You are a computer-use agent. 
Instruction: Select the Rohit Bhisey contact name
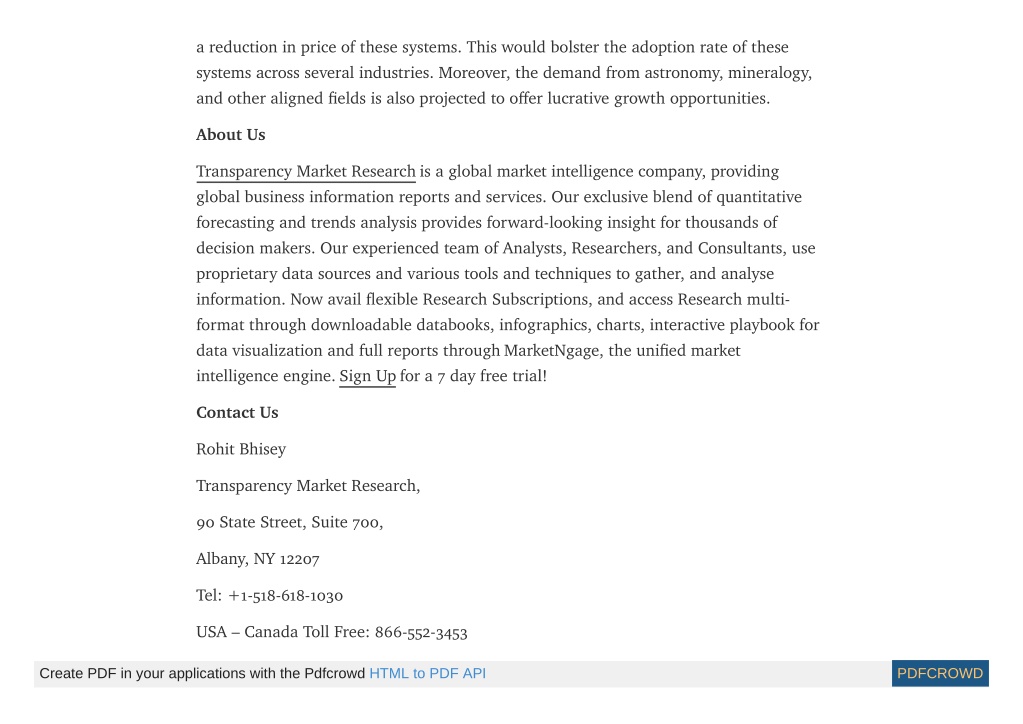coord(241,449)
